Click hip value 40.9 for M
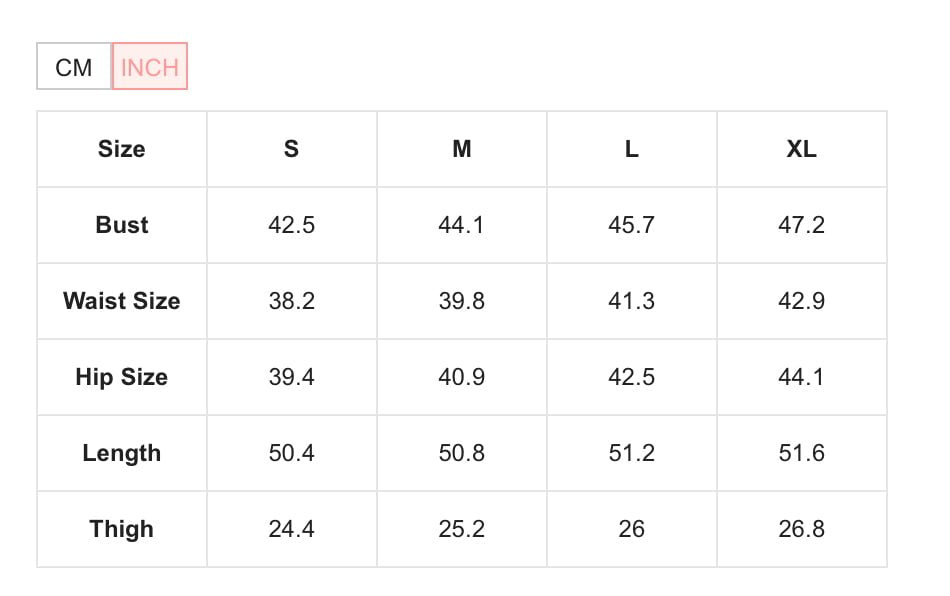The image size is (950, 596). pyautogui.click(x=461, y=377)
